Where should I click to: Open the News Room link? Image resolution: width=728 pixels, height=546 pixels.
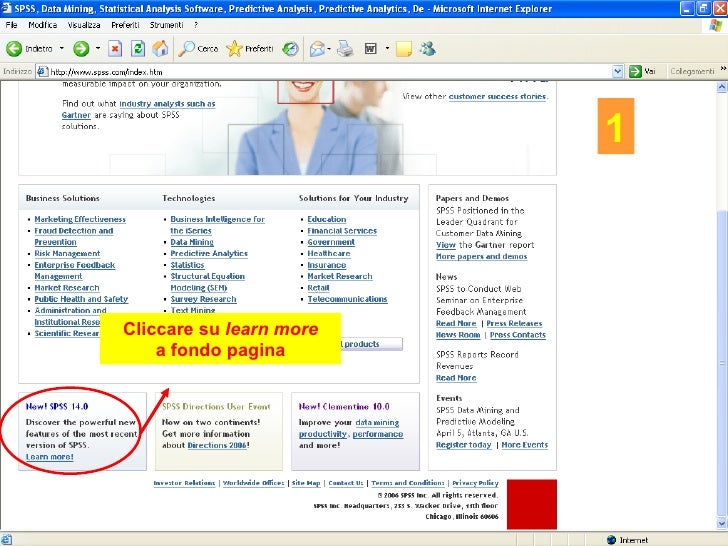point(458,335)
